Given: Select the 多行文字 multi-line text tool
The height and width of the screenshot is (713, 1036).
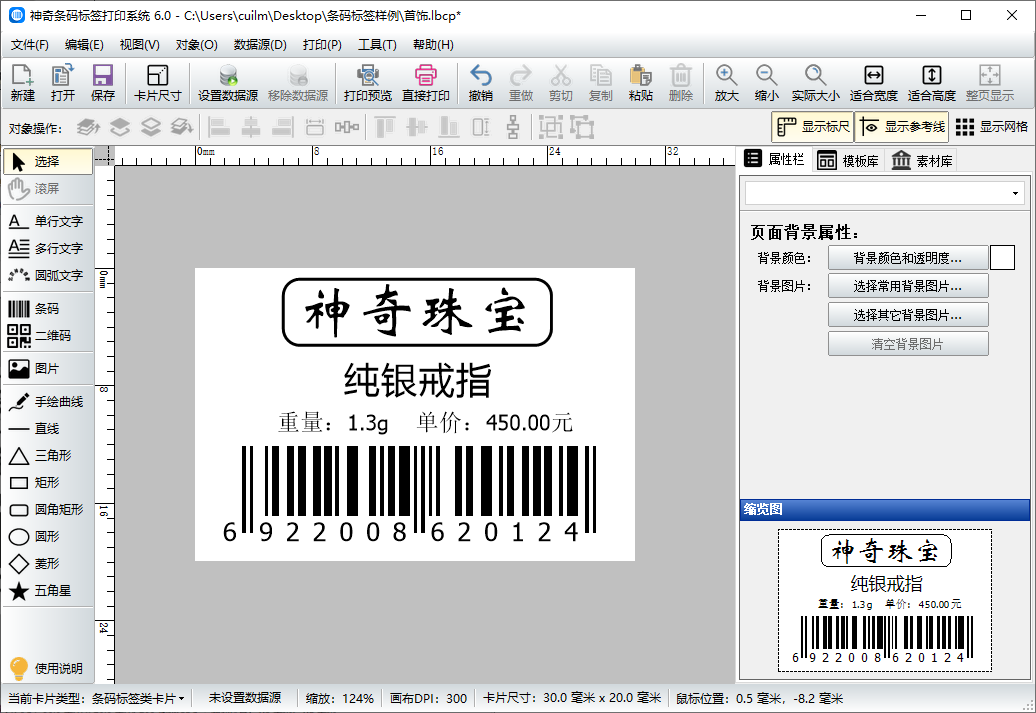Looking at the screenshot, I should click(47, 248).
